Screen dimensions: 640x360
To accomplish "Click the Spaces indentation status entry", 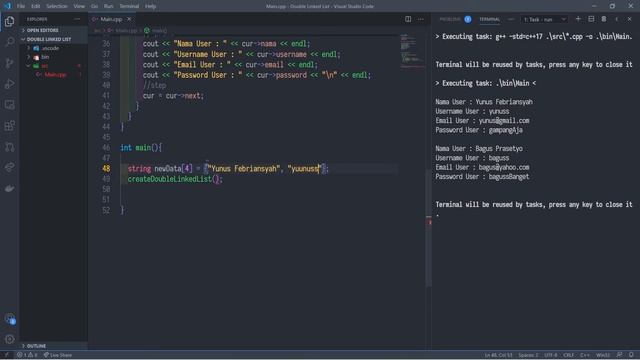I will (x=528, y=355).
